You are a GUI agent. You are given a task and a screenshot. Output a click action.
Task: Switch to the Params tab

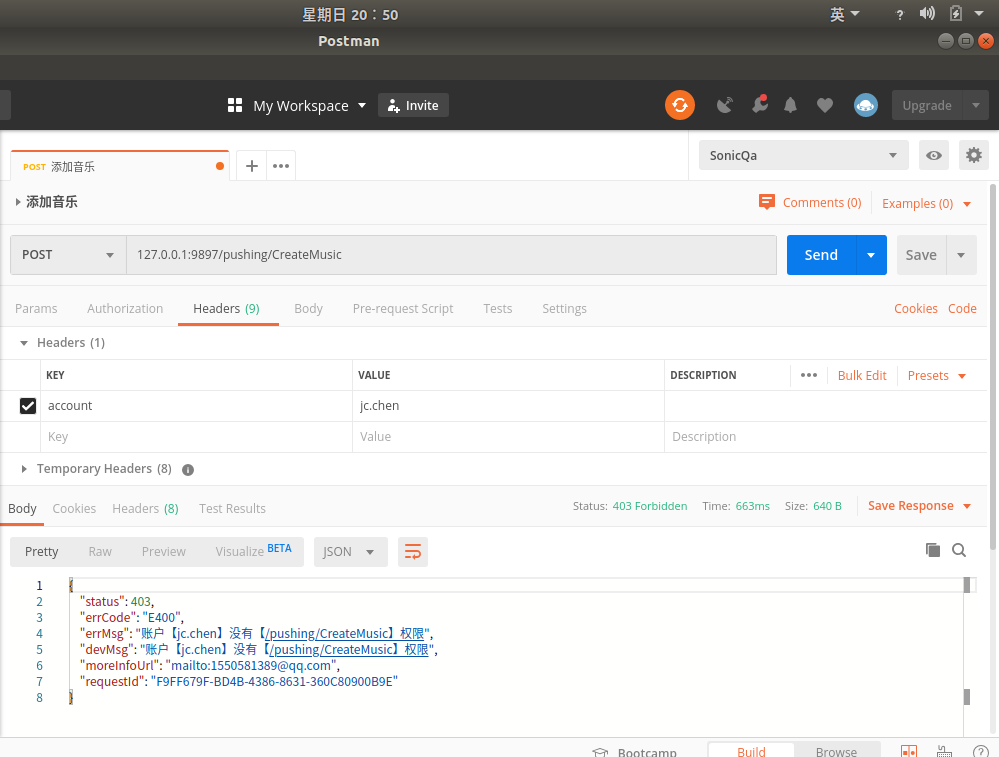coord(36,308)
